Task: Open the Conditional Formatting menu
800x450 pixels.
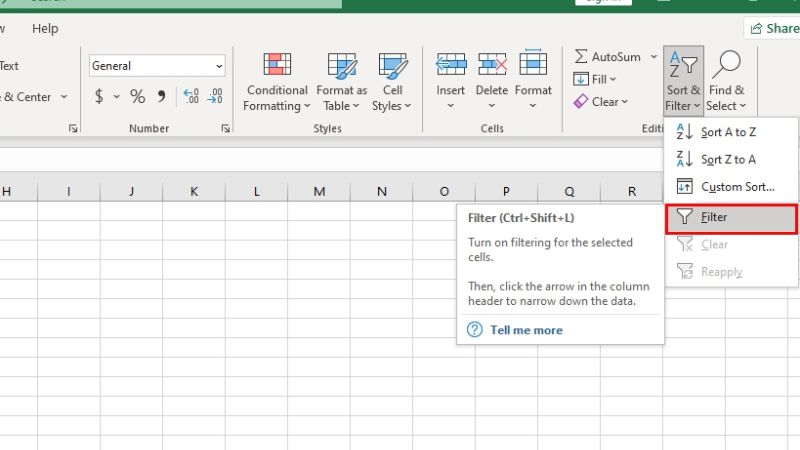Action: [277, 82]
